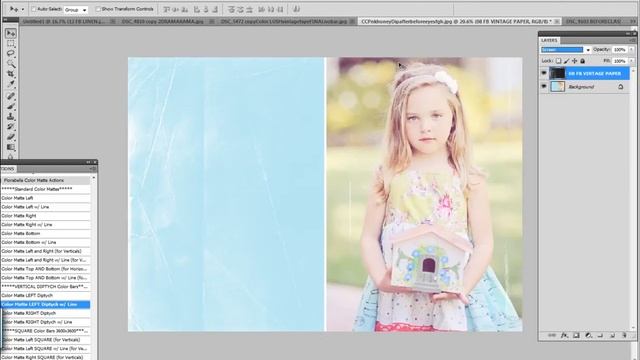Click the Align Horizontal Centers icon

tap(206, 9)
